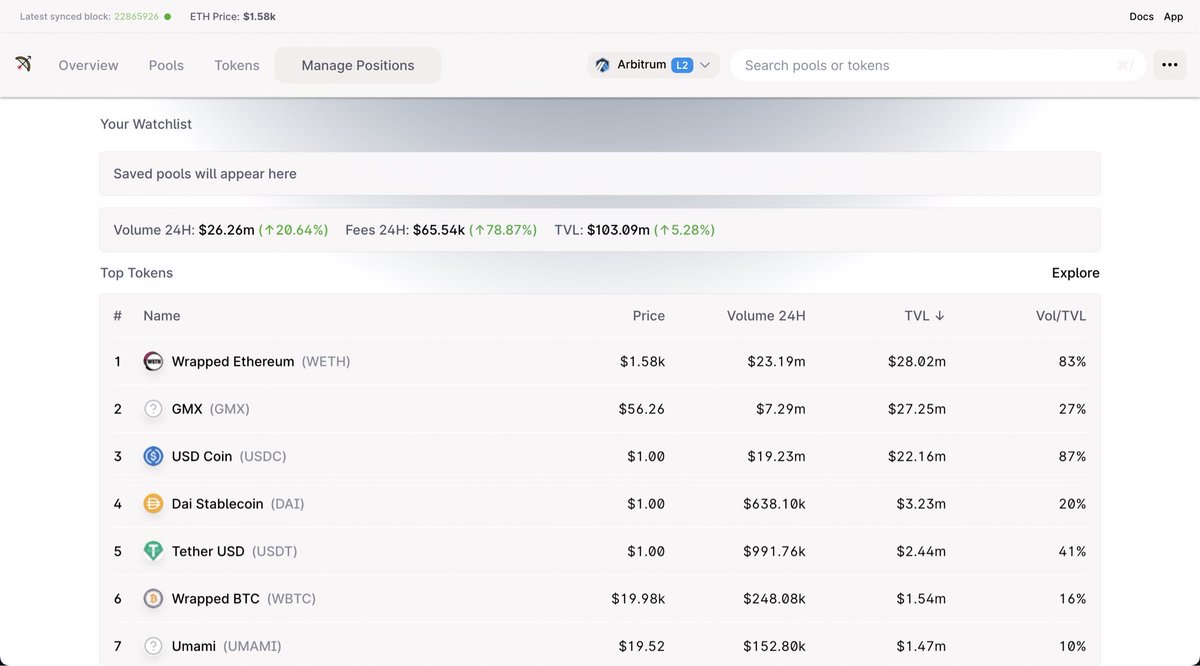Click the ETH Price $1.58k text
Screen dimensions: 1200x666
(x=233, y=17)
